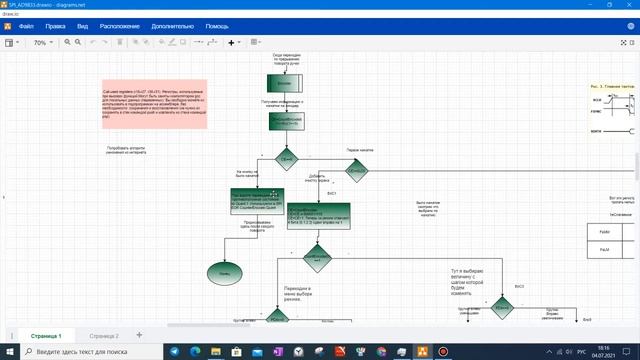Select the first green decision diamond
The width and height of the screenshot is (640, 360).
[x=286, y=159]
